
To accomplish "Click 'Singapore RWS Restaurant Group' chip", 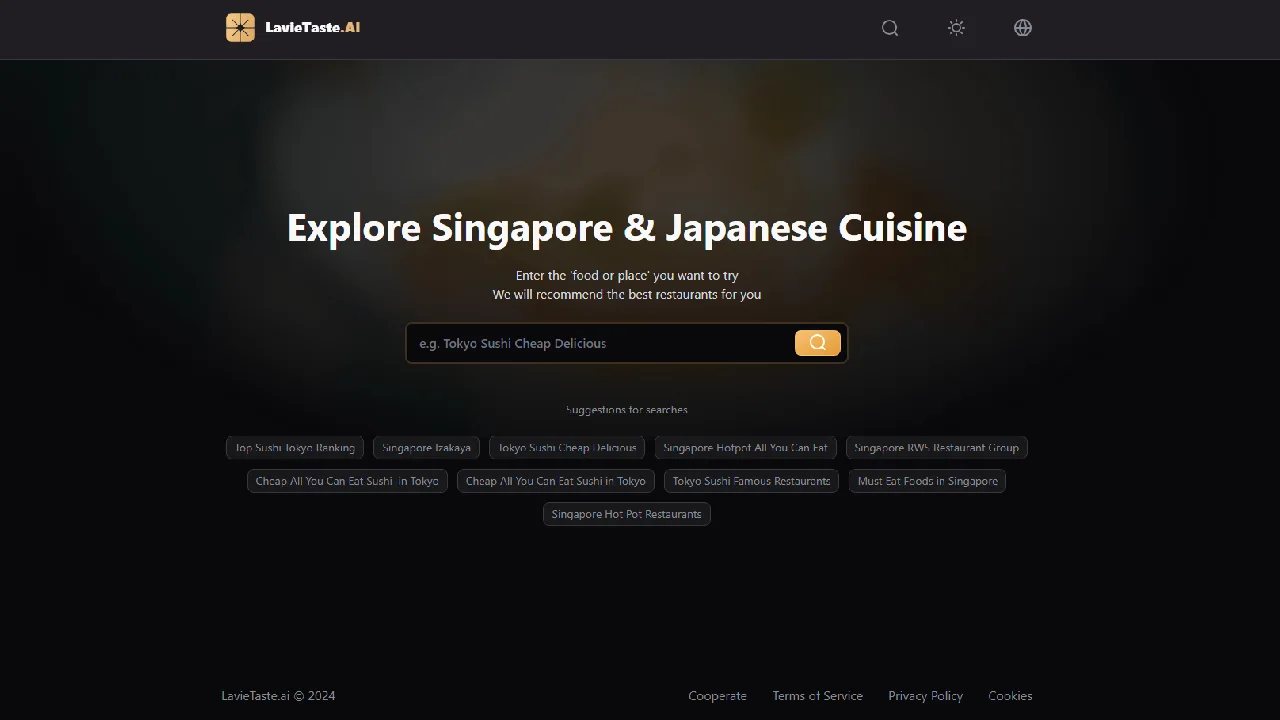I will pyautogui.click(x=936, y=448).
